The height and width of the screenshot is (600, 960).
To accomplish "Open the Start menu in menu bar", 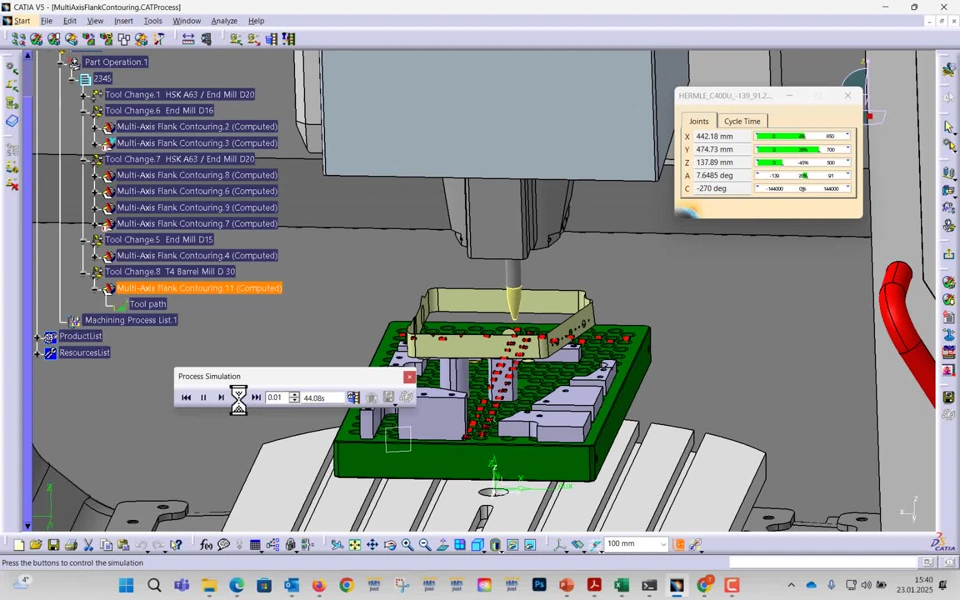I will point(22,21).
